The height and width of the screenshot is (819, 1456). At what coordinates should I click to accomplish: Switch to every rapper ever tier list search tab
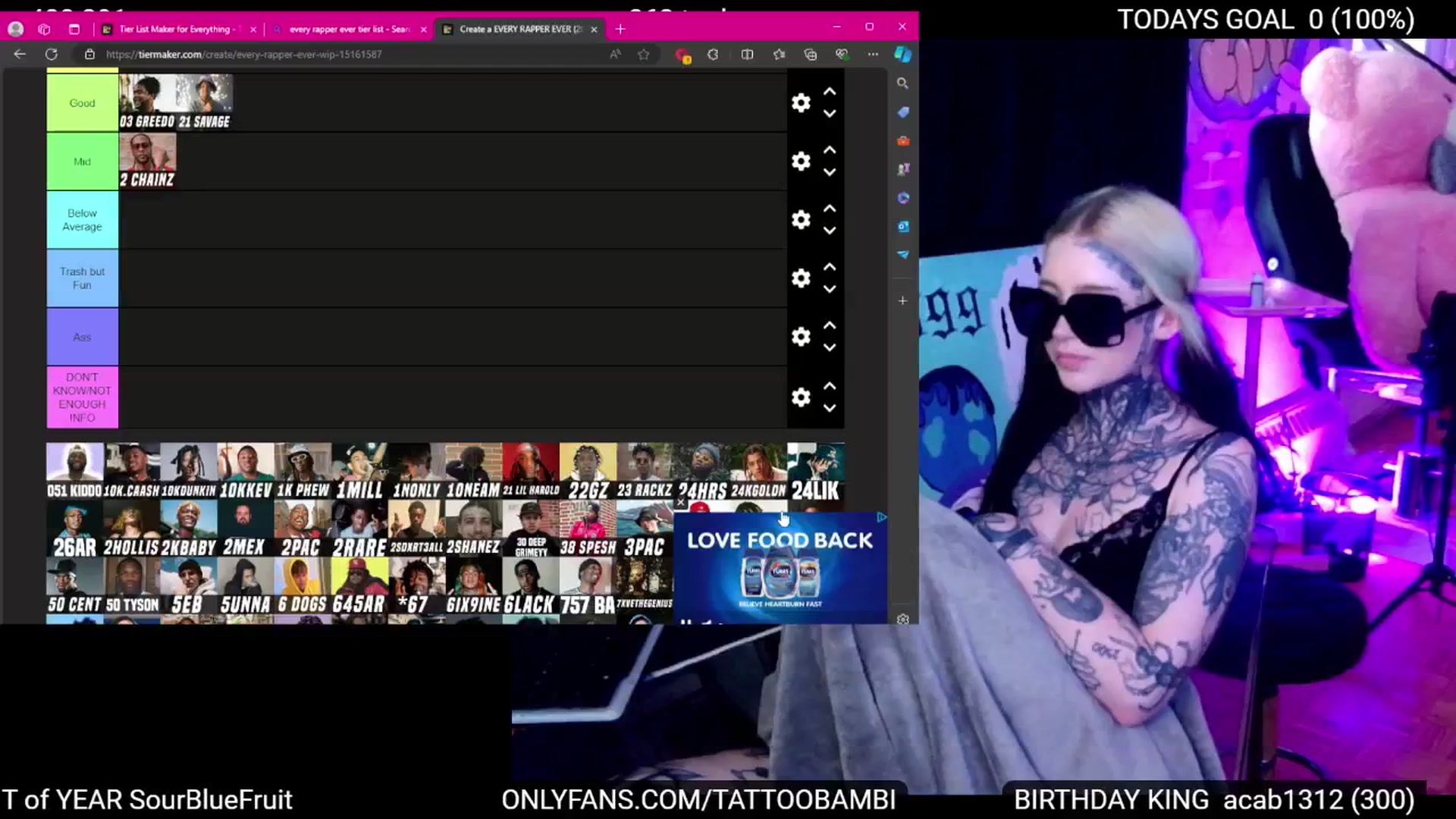(x=349, y=29)
